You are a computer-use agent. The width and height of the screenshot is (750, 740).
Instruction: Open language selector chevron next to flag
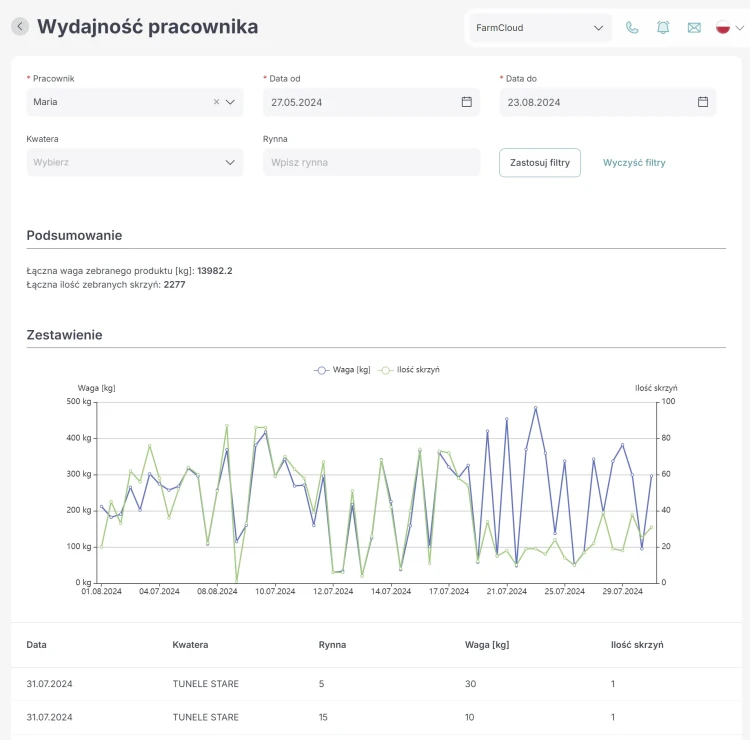pos(739,28)
